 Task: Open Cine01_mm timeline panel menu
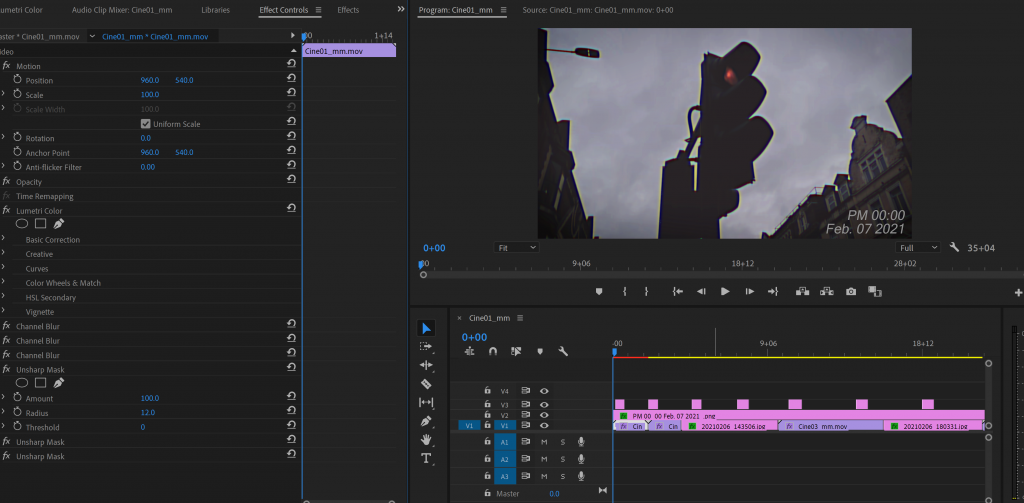coord(520,318)
